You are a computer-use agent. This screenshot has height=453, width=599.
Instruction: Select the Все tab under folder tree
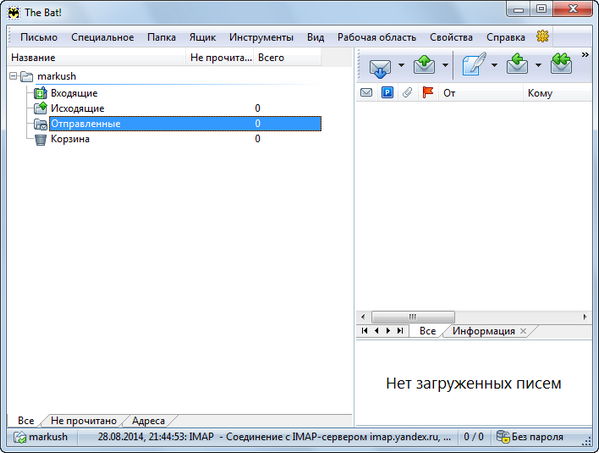[x=26, y=421]
